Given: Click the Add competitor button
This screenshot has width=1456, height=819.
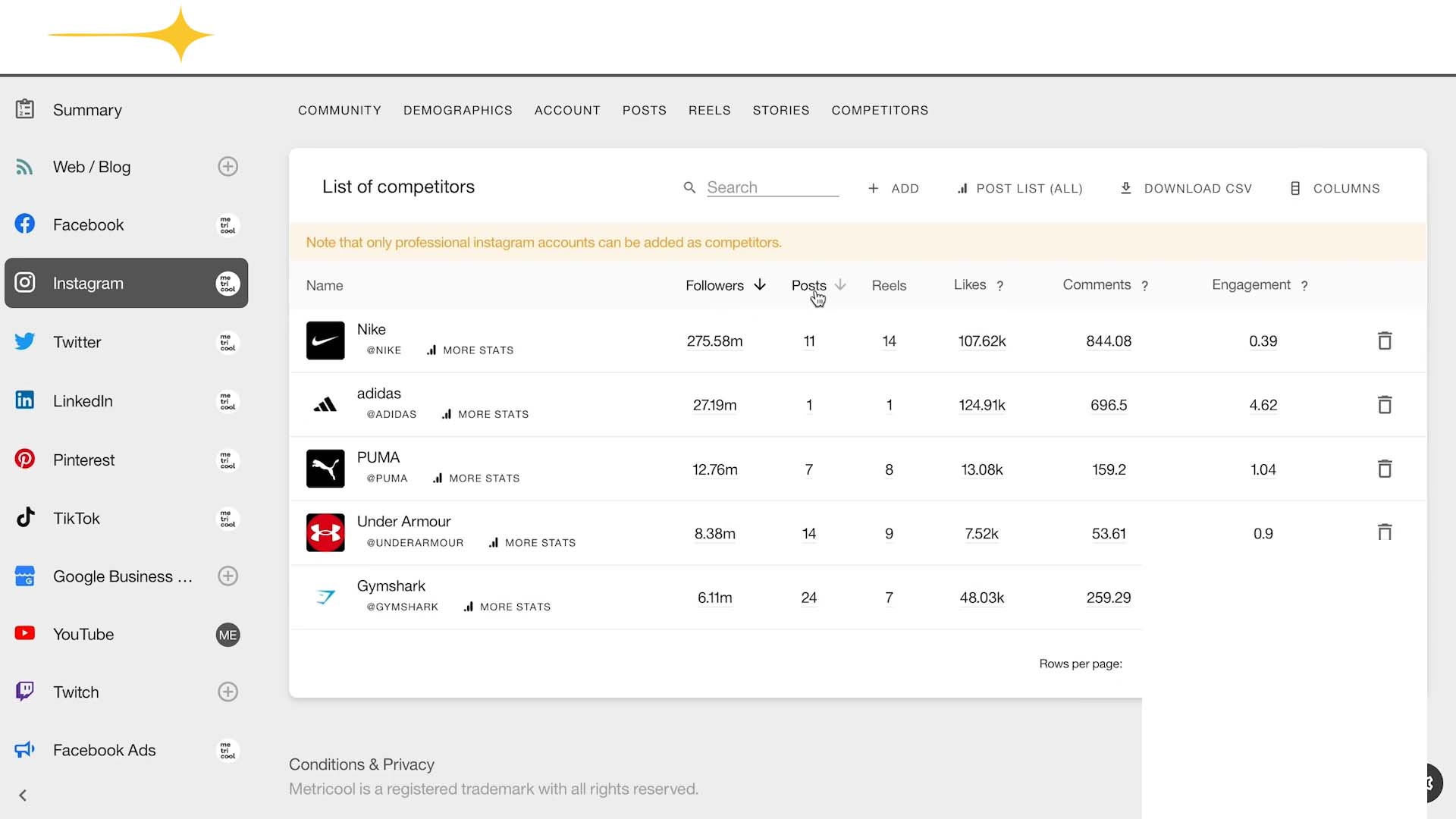Looking at the screenshot, I should (893, 188).
